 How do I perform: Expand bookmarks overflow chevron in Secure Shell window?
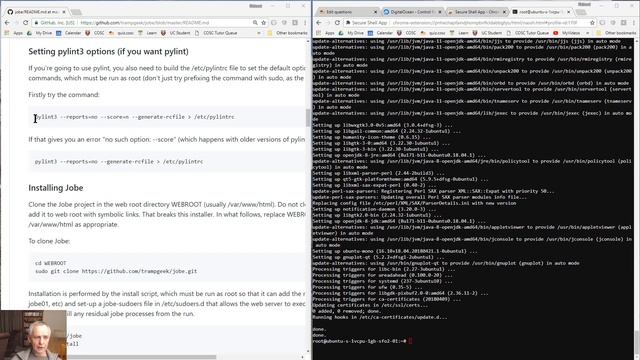tap(588, 33)
